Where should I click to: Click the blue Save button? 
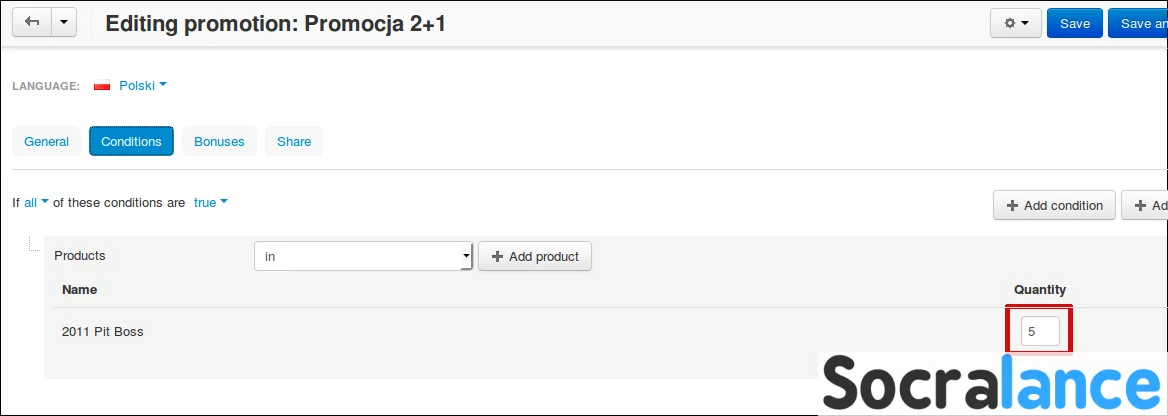point(1075,23)
